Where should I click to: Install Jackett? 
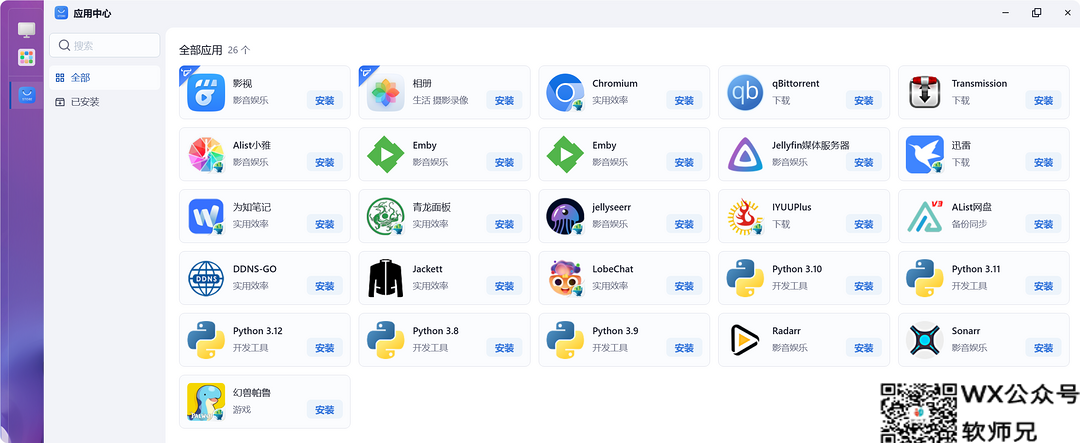(504, 287)
